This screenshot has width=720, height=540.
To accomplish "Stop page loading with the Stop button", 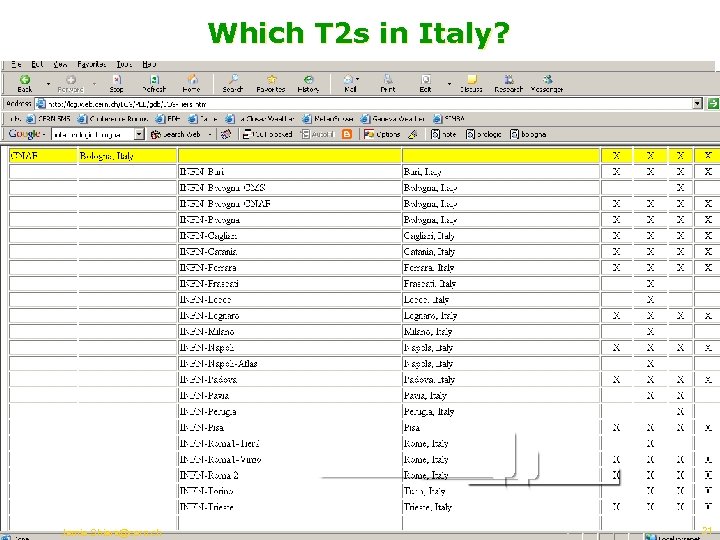I will click(x=116, y=84).
